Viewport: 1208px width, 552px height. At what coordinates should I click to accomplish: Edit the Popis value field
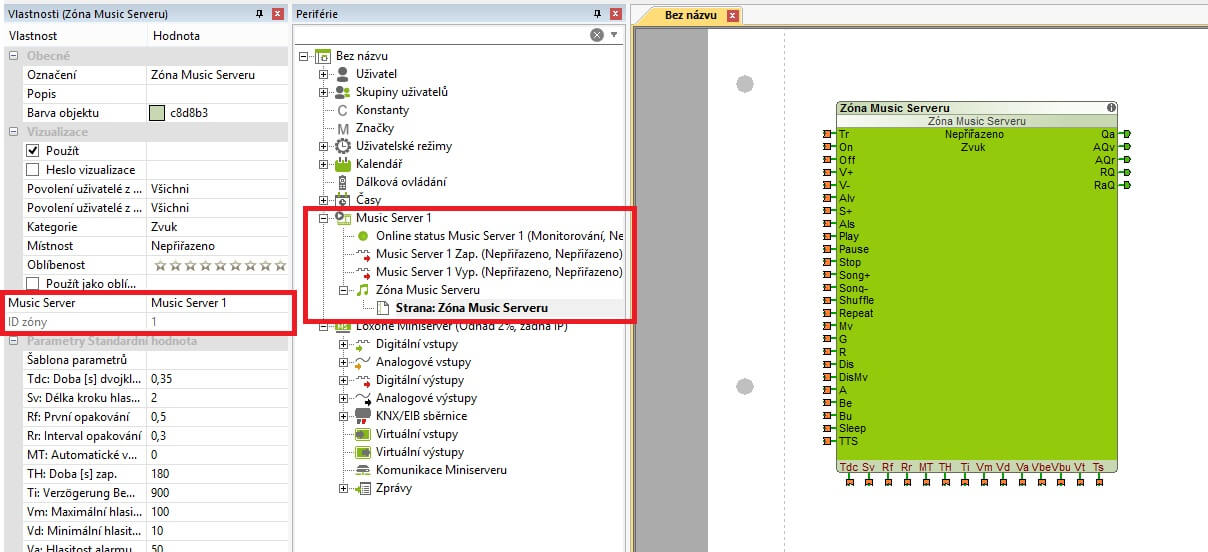pos(218,94)
